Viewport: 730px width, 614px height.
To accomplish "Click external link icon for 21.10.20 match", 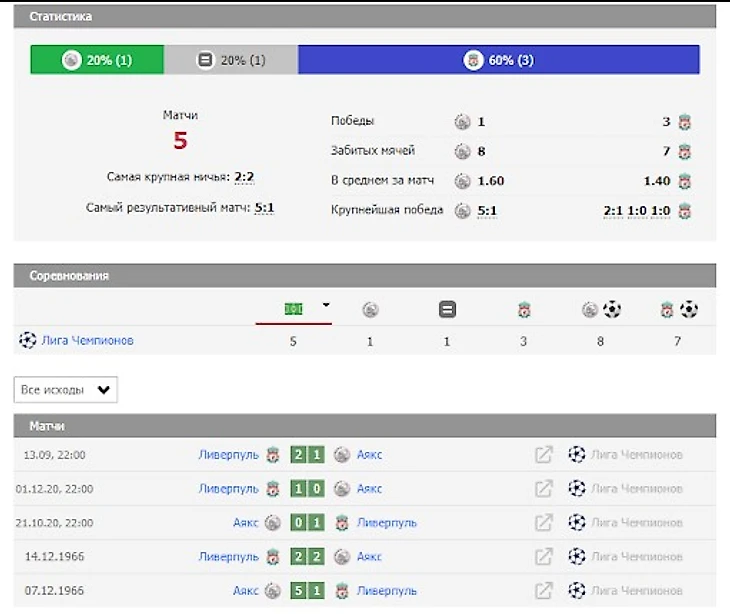I will pos(543,522).
